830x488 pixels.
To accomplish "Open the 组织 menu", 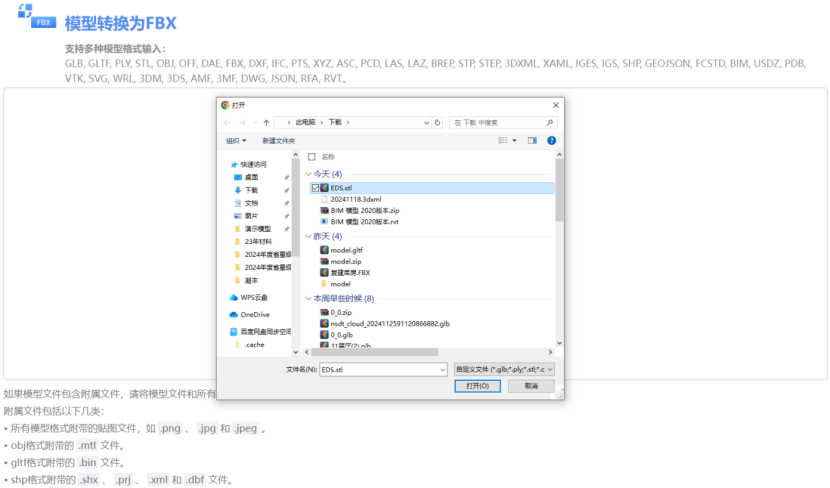I will point(235,141).
